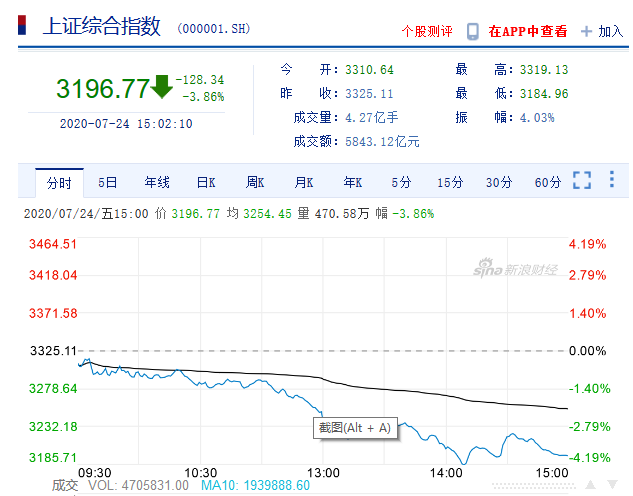Open the 个股测评 link
Screen dimensions: 633x496
pos(427,31)
